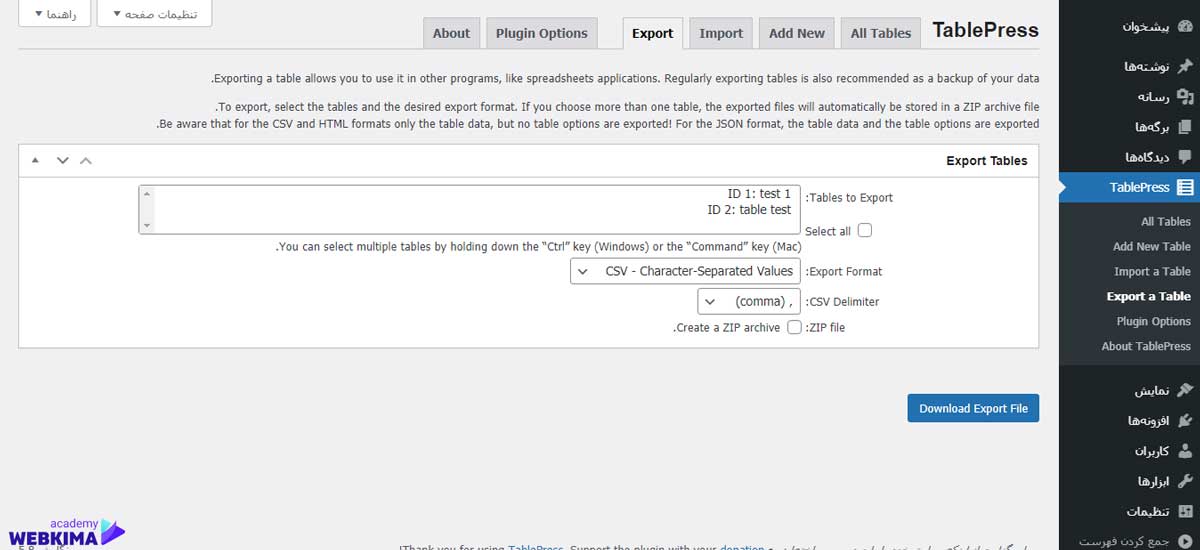Switch to the Plugin Options tab
Viewport: 1200px width, 550px height.
pos(542,33)
